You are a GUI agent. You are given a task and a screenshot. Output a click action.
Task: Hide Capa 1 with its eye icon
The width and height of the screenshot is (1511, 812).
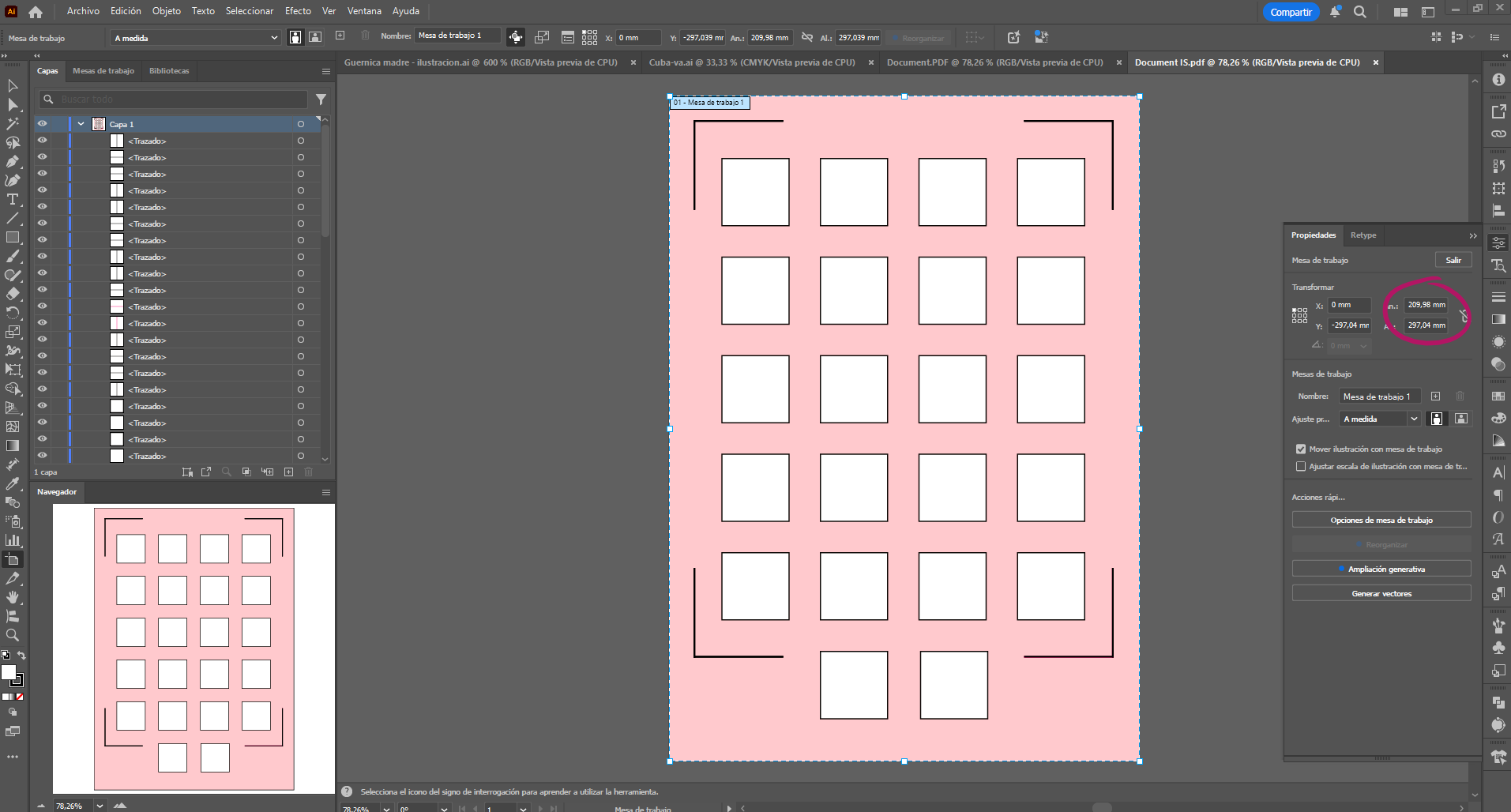pos(43,124)
